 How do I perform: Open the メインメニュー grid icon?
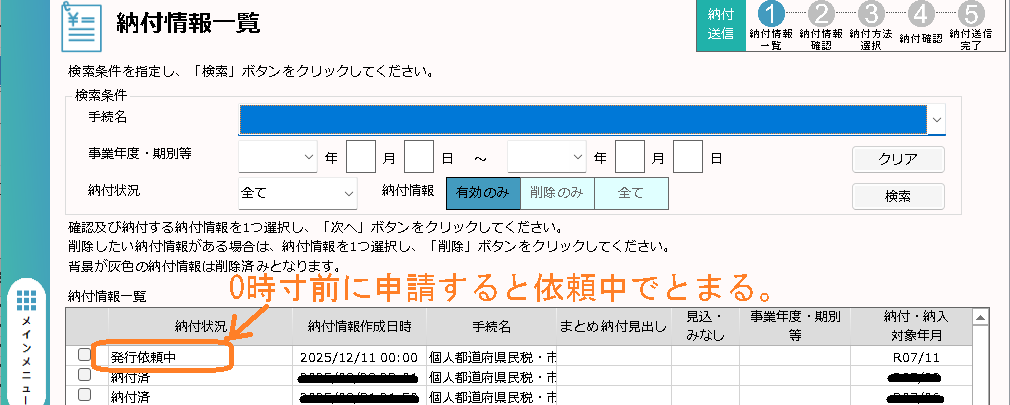coord(27,301)
